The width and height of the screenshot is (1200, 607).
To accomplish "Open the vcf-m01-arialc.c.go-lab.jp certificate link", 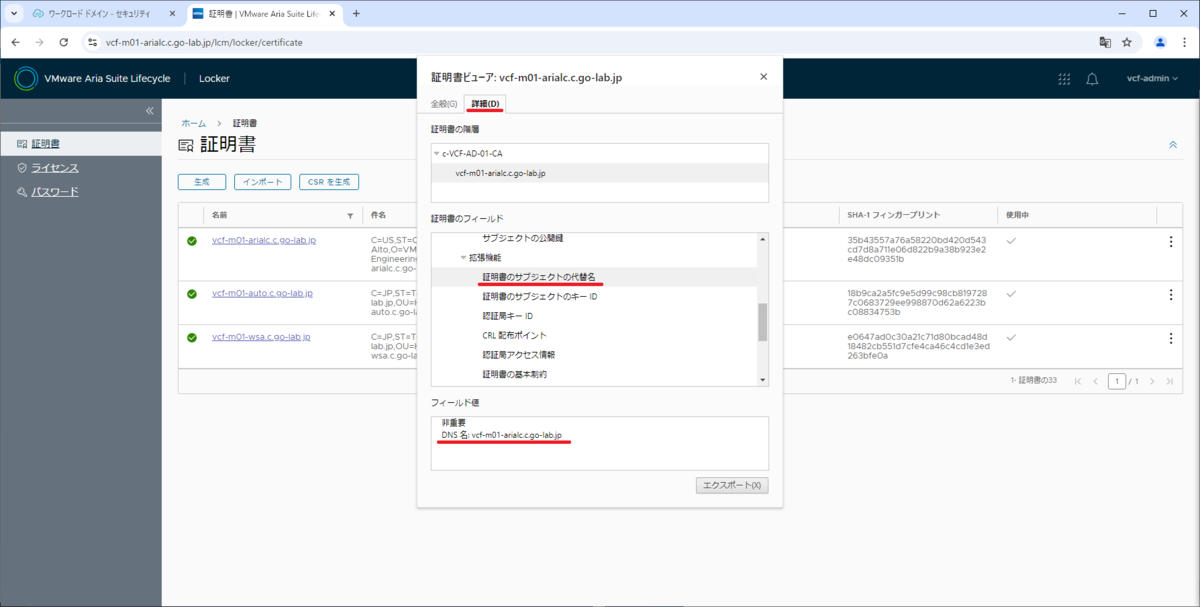I will (264, 240).
